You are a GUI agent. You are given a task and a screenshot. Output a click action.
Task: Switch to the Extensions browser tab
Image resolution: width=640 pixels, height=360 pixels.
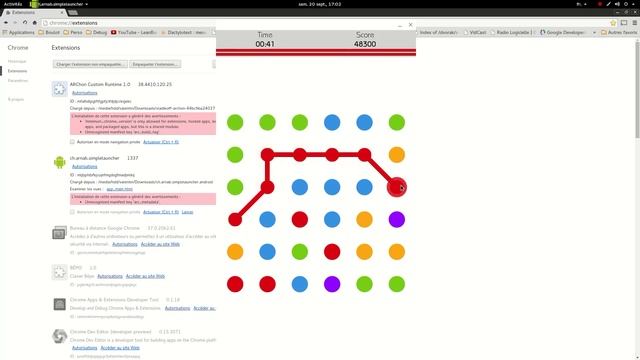pos(34,13)
